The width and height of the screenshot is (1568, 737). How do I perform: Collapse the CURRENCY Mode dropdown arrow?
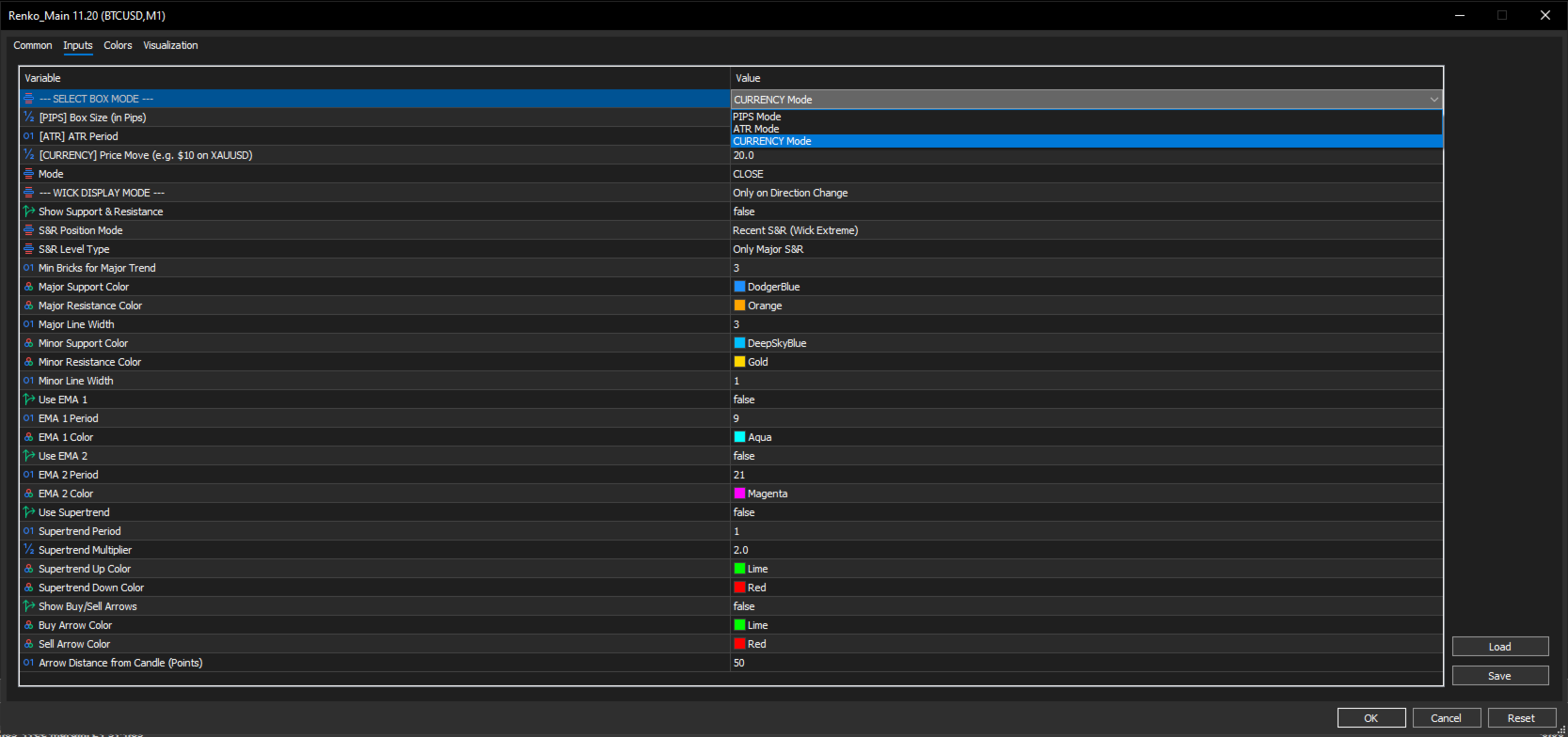1433,100
